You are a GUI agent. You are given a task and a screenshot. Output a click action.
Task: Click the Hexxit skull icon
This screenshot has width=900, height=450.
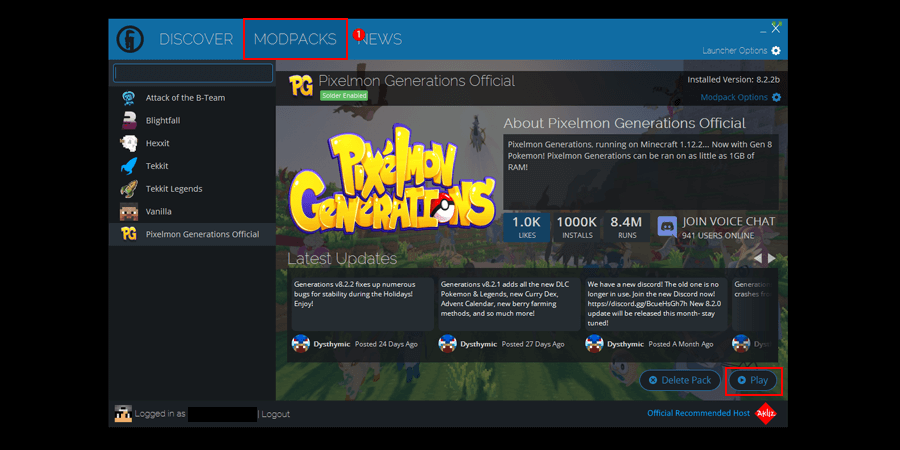[129, 143]
